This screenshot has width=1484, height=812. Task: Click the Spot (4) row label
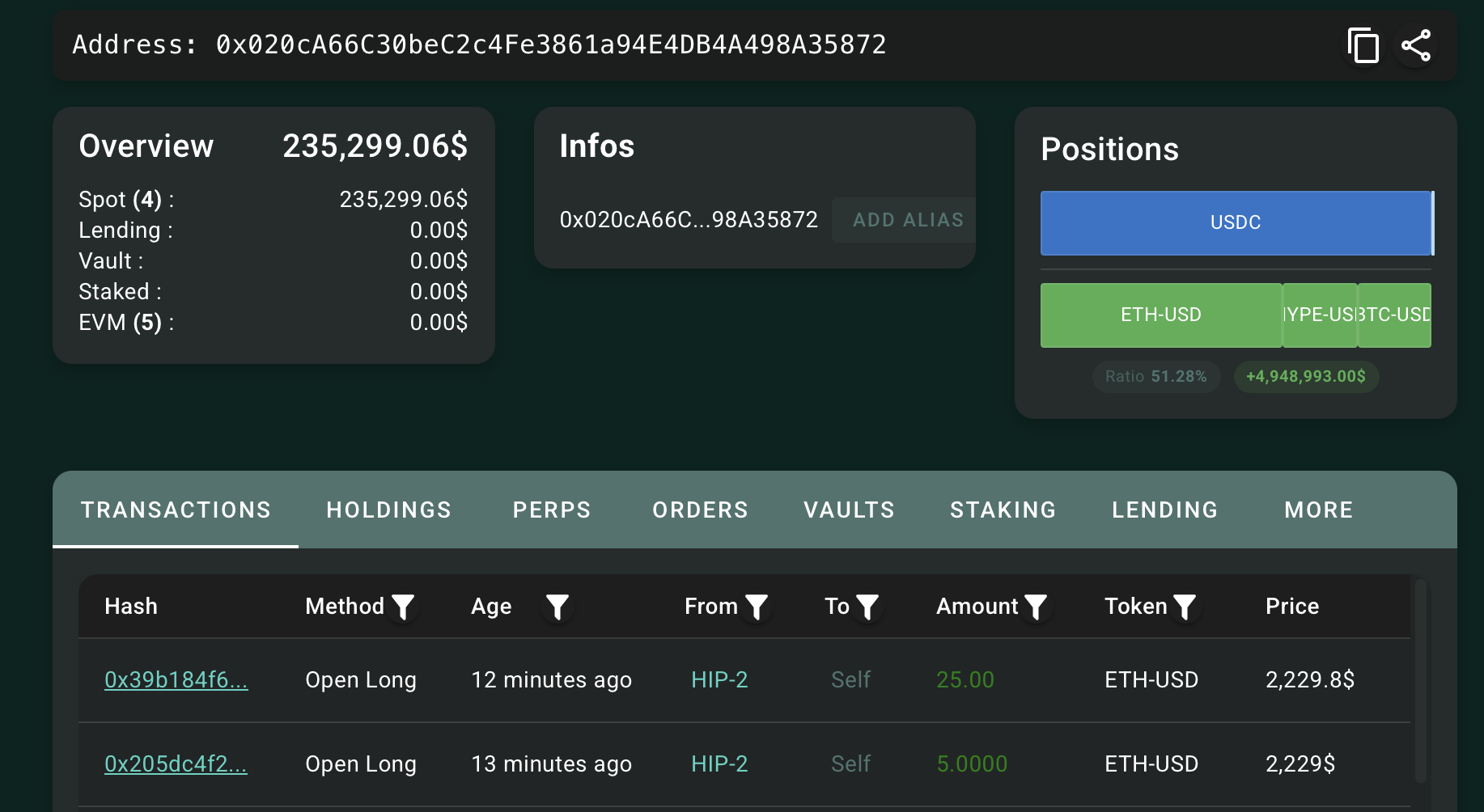pyautogui.click(x=126, y=200)
